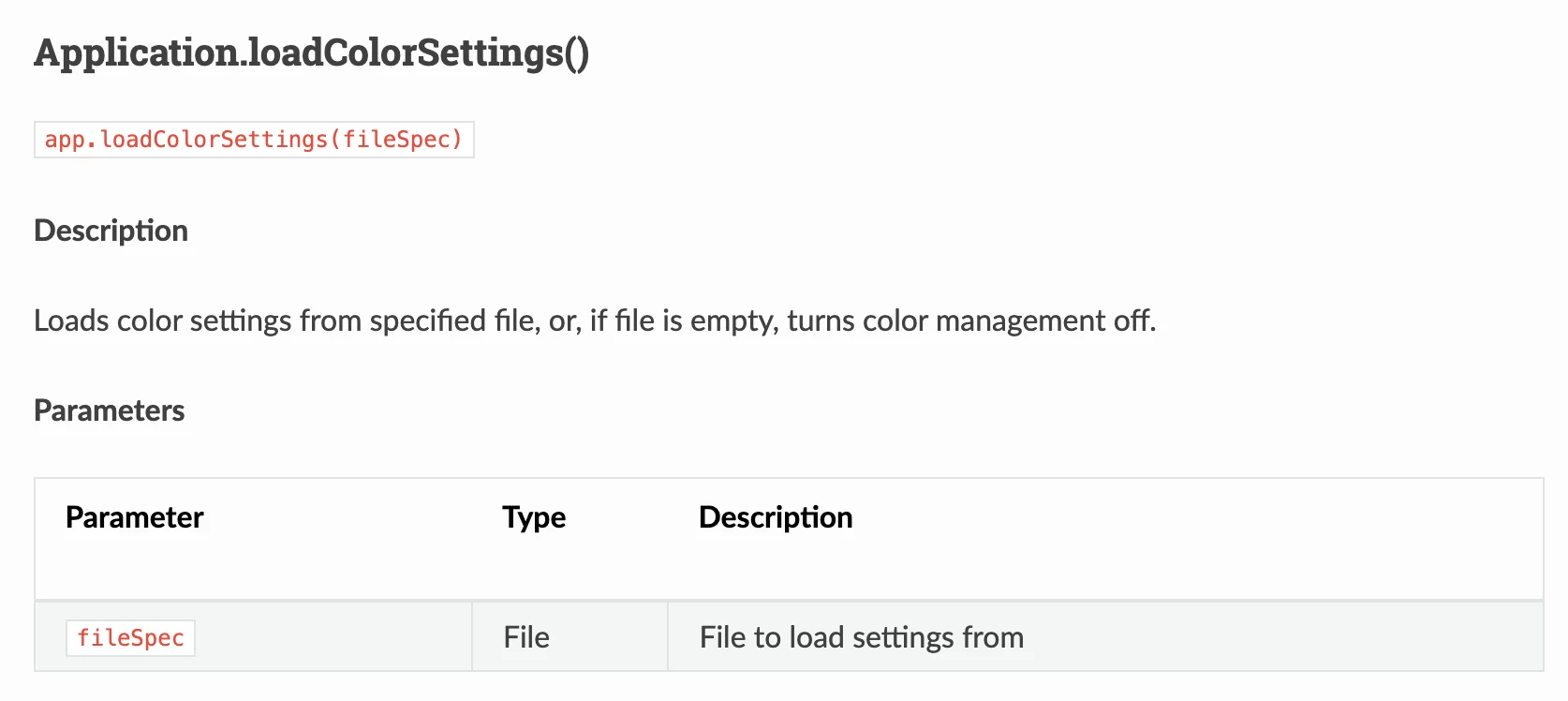
Task: Click the word "Application" in the page title
Action: (136, 52)
